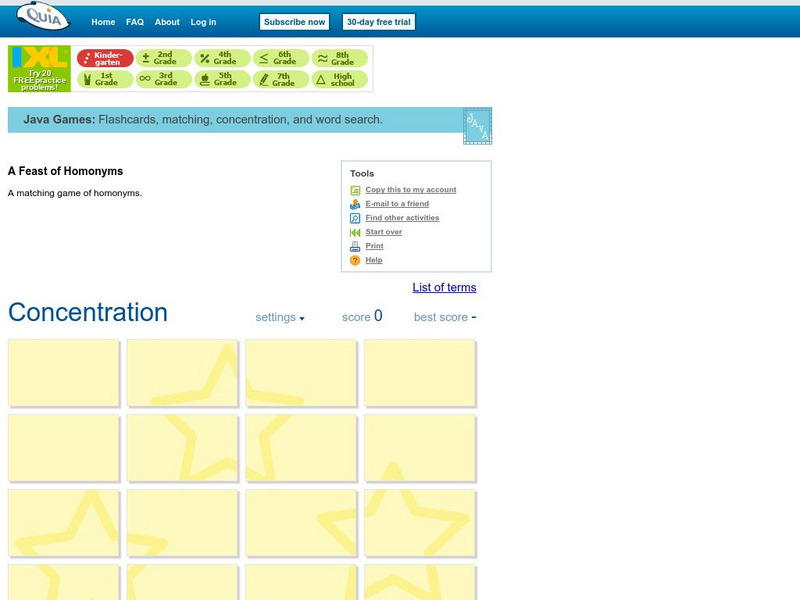Image resolution: width=800 pixels, height=600 pixels.
Task: Flip the third card in the second row
Action: tap(301, 448)
